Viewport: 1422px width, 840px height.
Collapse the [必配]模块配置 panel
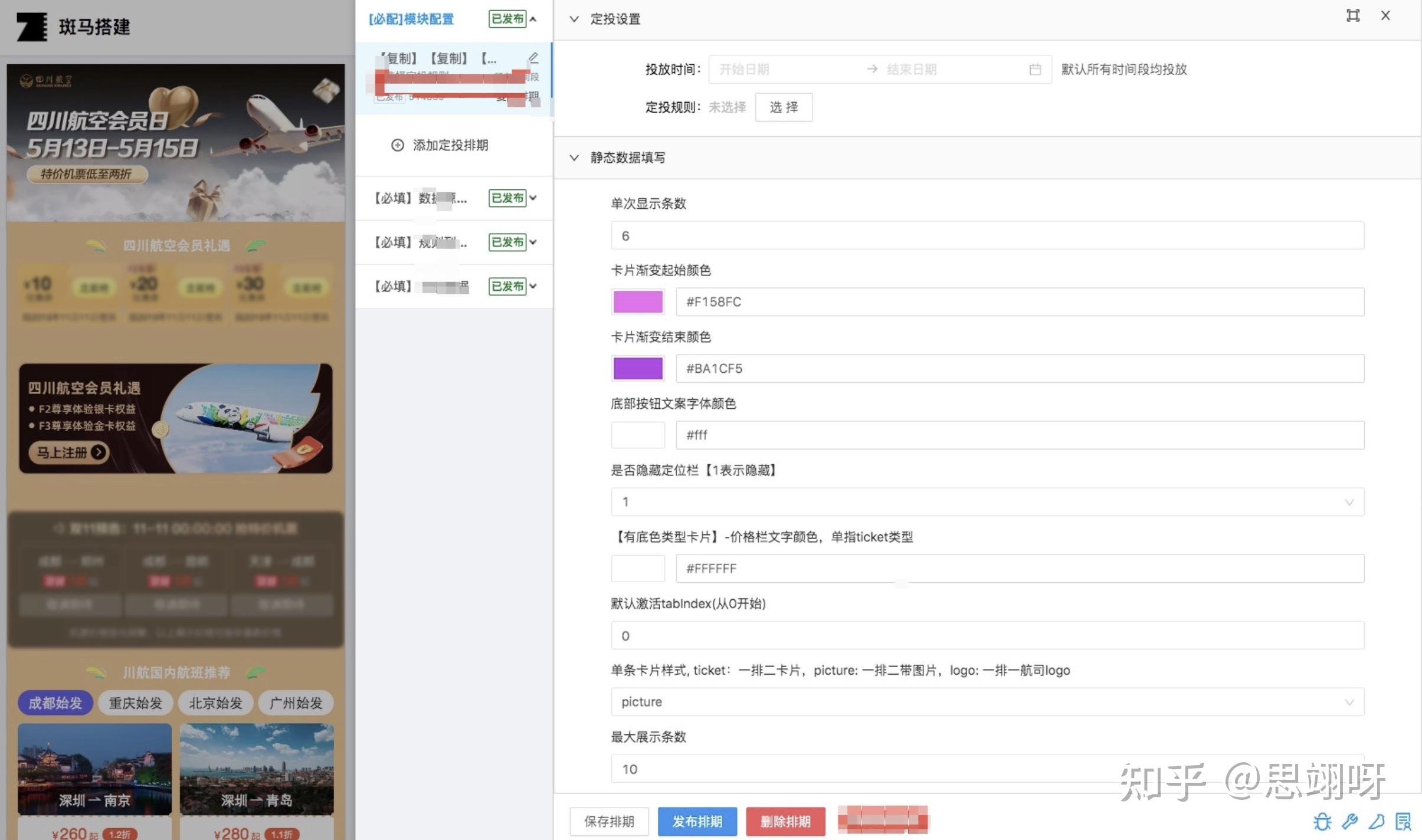(x=533, y=19)
